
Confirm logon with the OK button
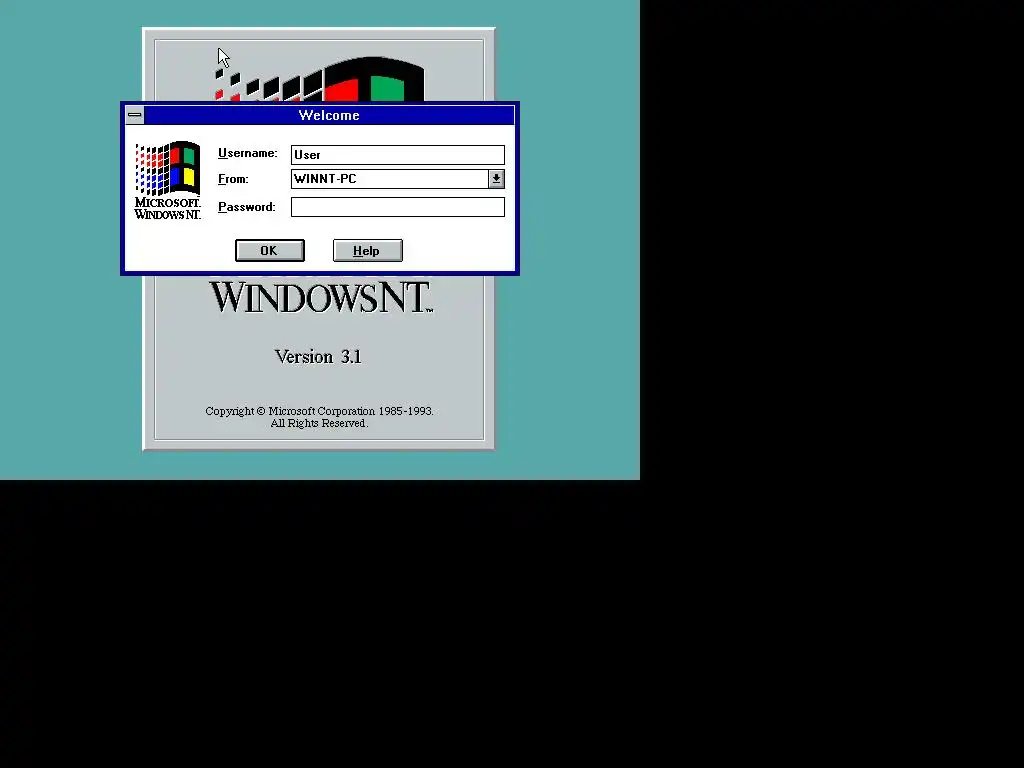270,251
